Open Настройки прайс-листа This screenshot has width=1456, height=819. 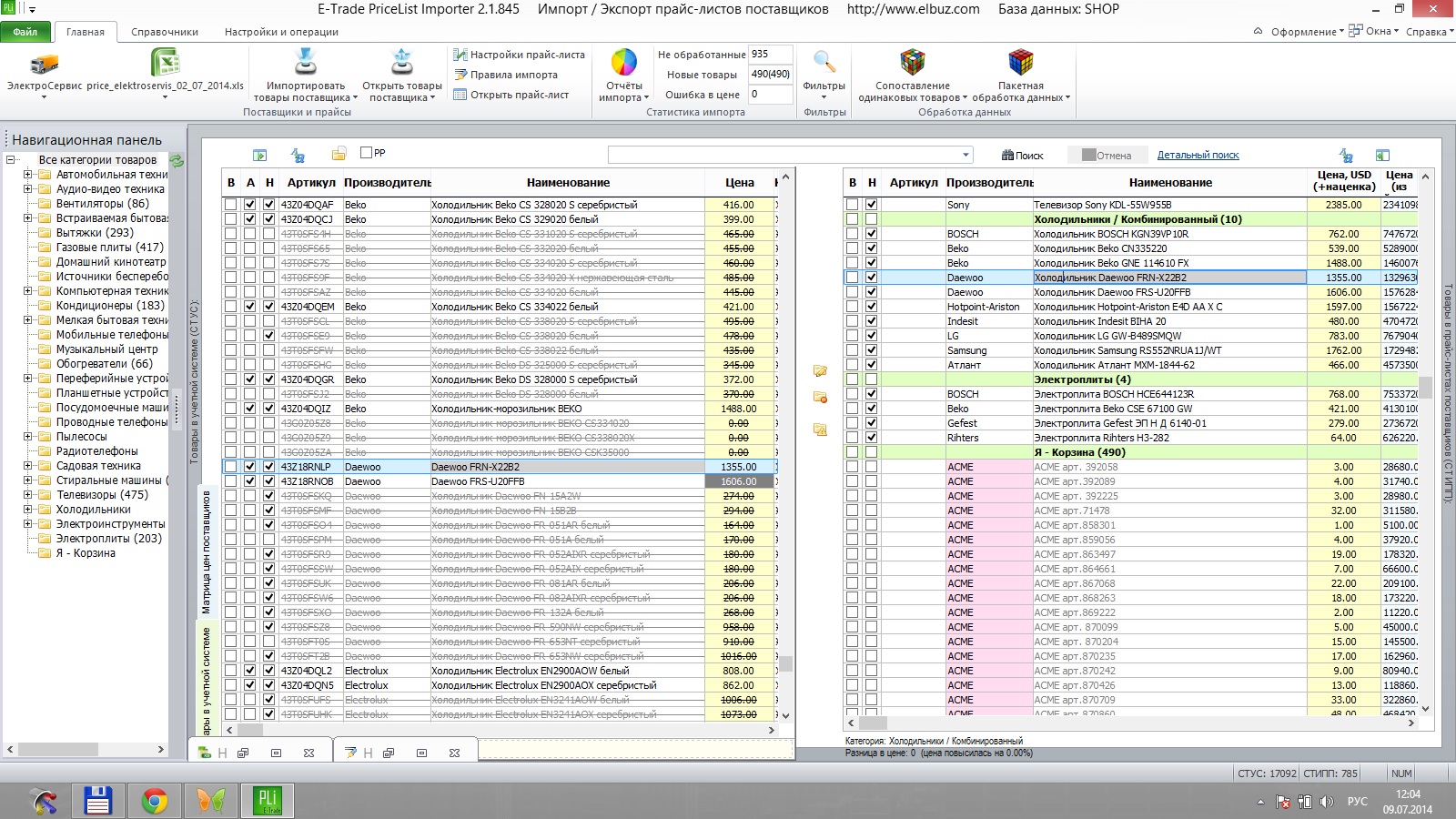pos(519,55)
